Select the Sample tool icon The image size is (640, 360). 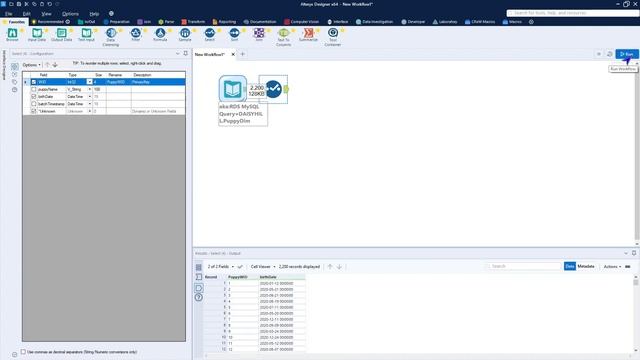click(x=185, y=33)
